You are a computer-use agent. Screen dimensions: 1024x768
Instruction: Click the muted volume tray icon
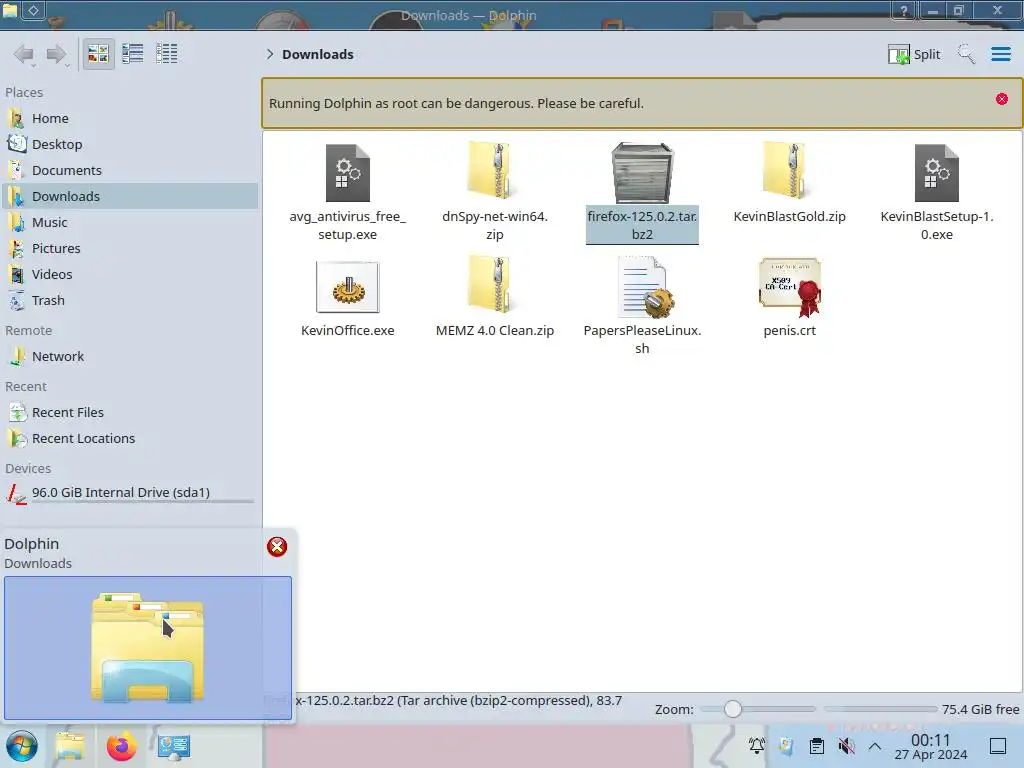(x=846, y=746)
